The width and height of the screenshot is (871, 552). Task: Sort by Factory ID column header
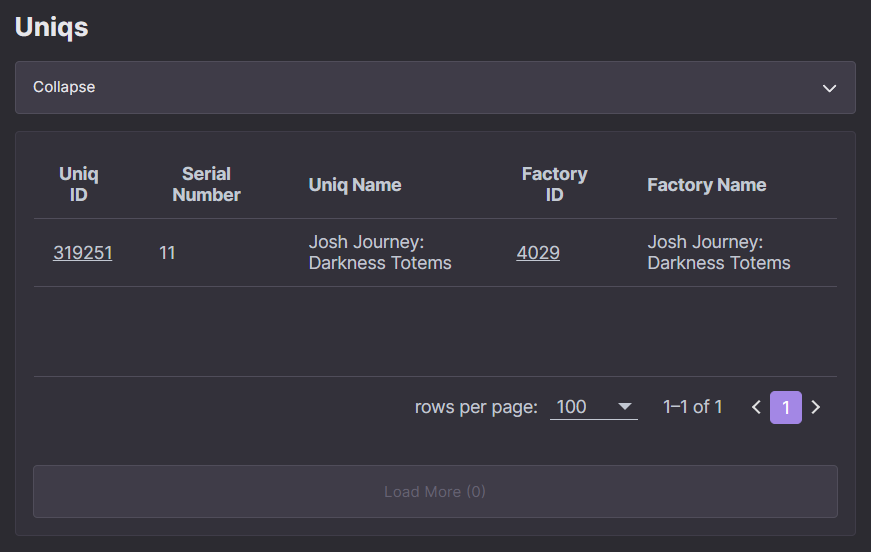point(554,184)
